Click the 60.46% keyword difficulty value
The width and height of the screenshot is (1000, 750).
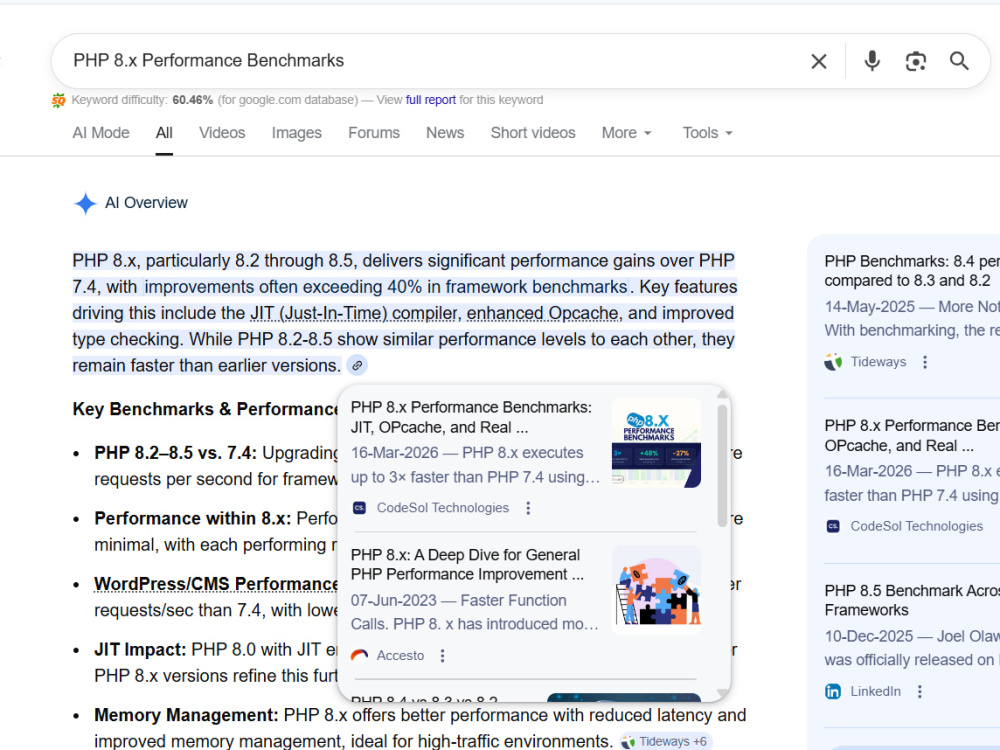tap(193, 100)
